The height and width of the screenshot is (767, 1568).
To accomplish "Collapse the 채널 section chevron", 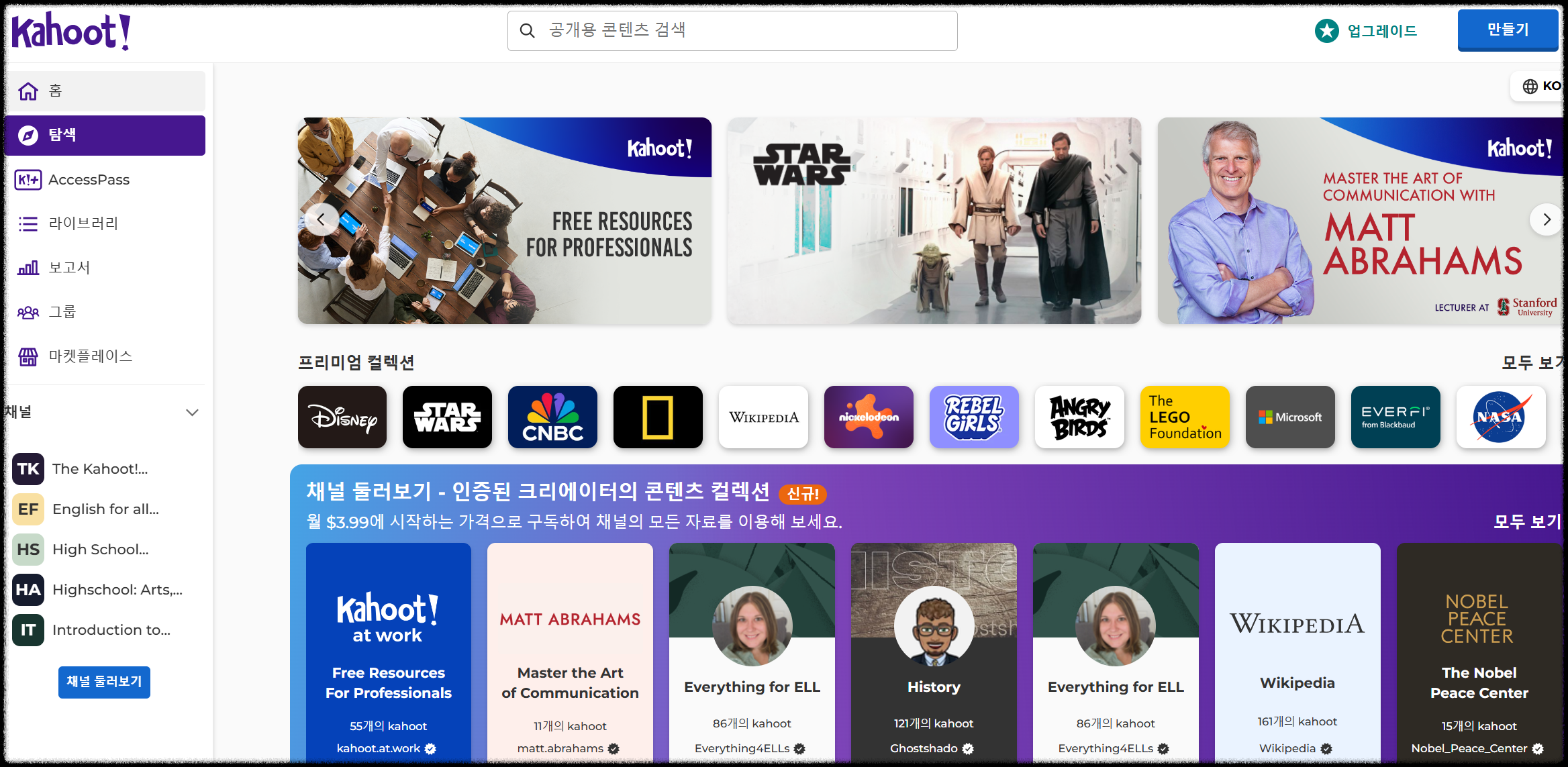I will (192, 412).
